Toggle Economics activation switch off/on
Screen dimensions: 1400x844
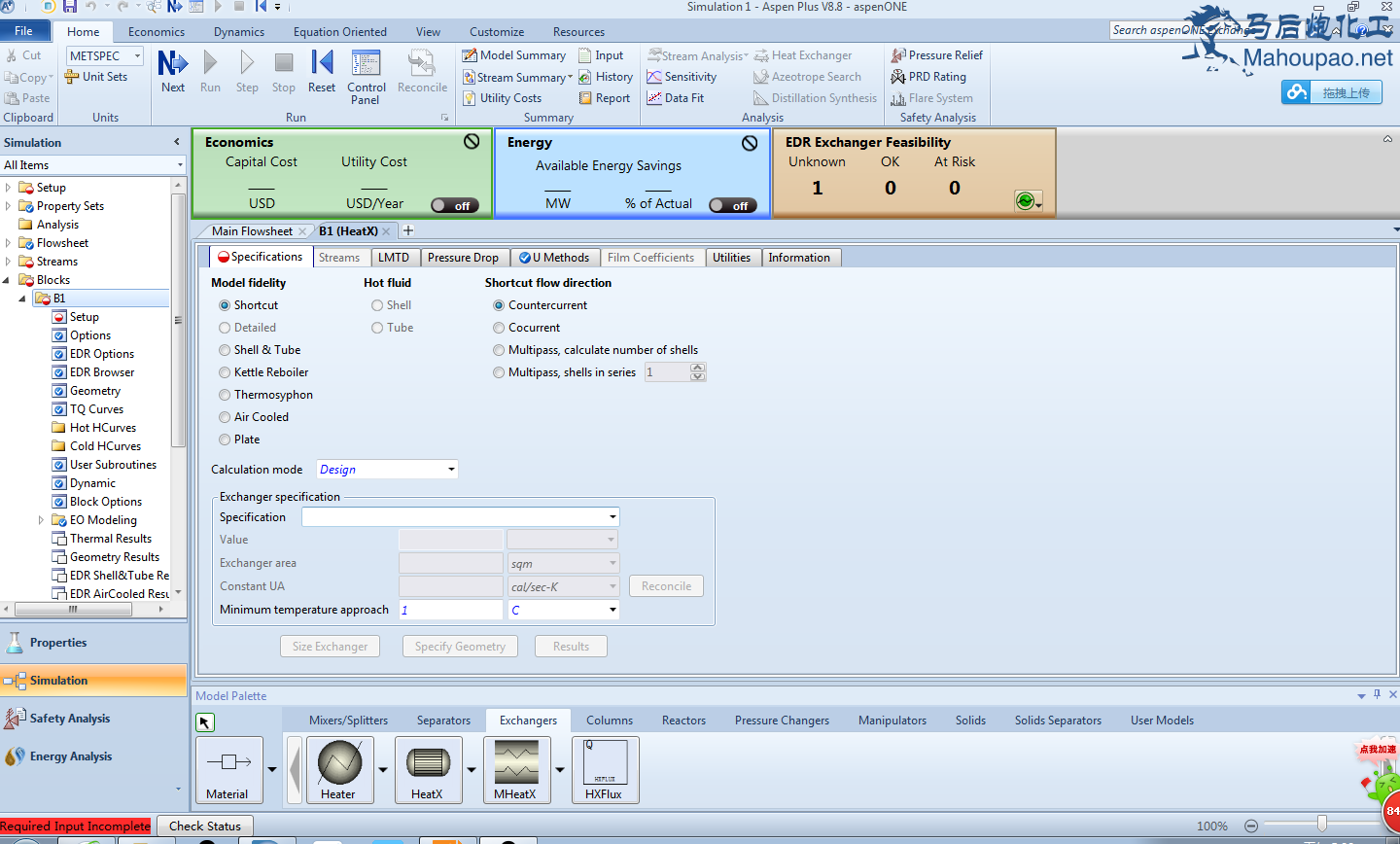pos(455,205)
